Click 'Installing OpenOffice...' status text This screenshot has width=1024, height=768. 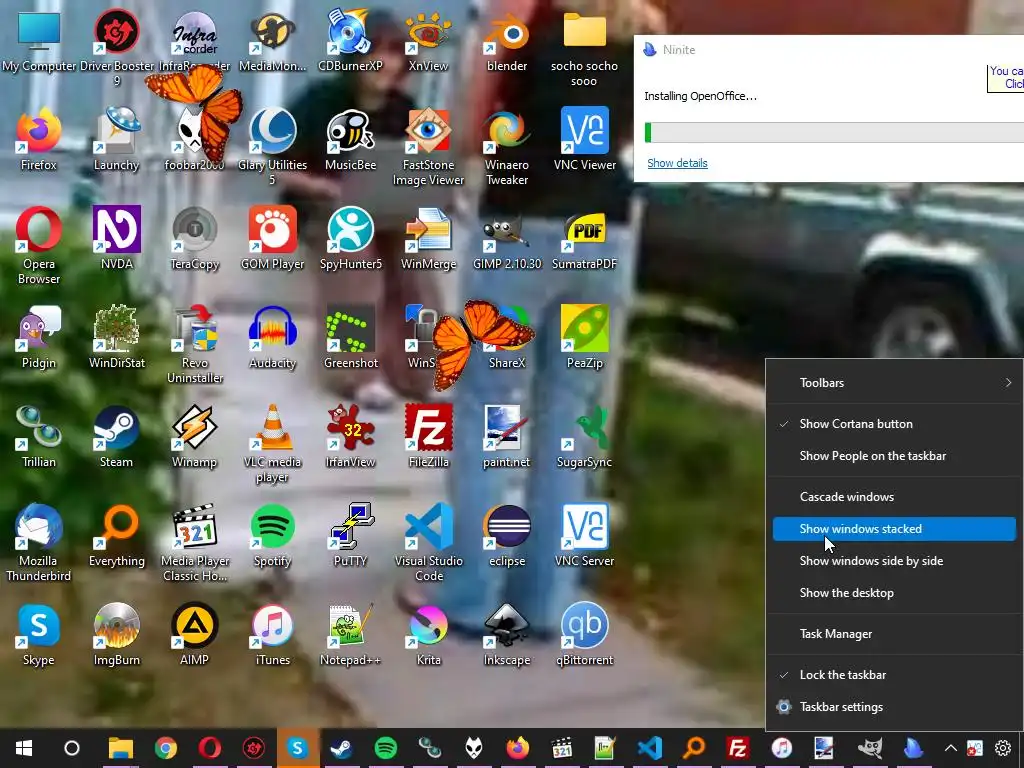(x=701, y=96)
